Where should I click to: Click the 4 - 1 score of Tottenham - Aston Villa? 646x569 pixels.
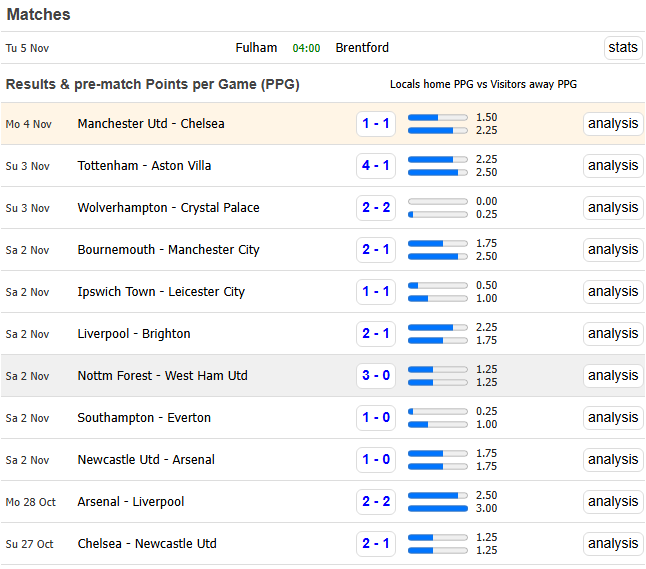point(376,166)
